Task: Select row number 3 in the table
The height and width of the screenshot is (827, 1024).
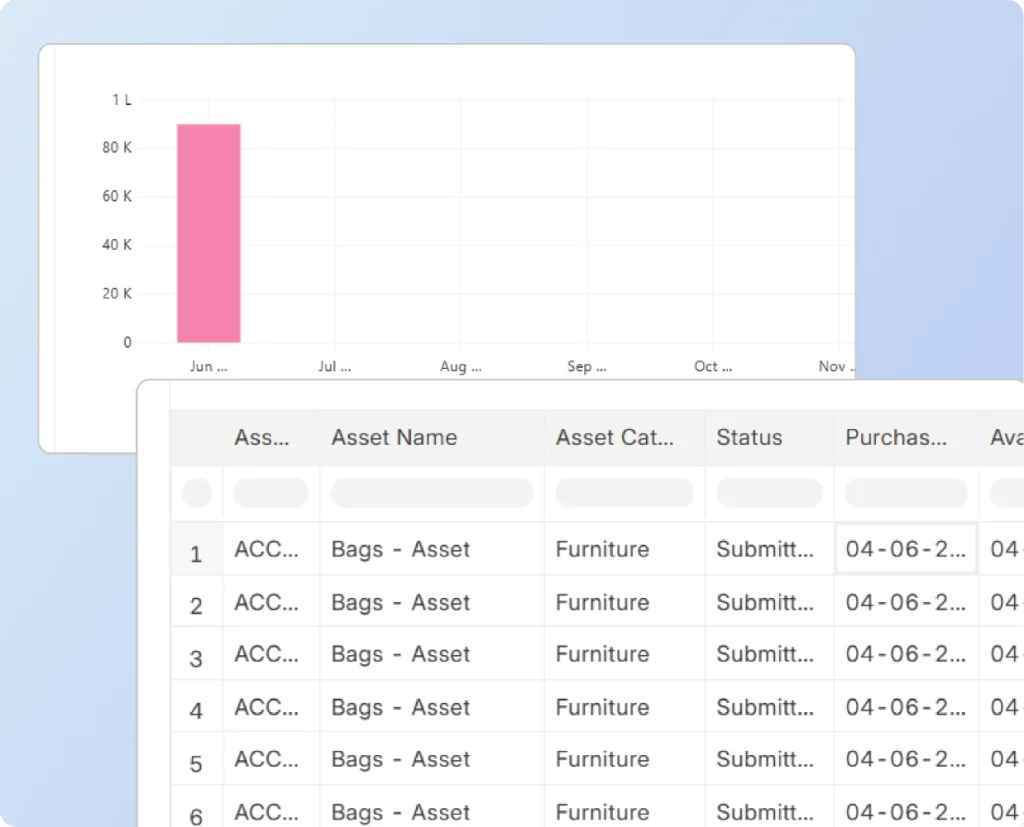Action: 196,658
